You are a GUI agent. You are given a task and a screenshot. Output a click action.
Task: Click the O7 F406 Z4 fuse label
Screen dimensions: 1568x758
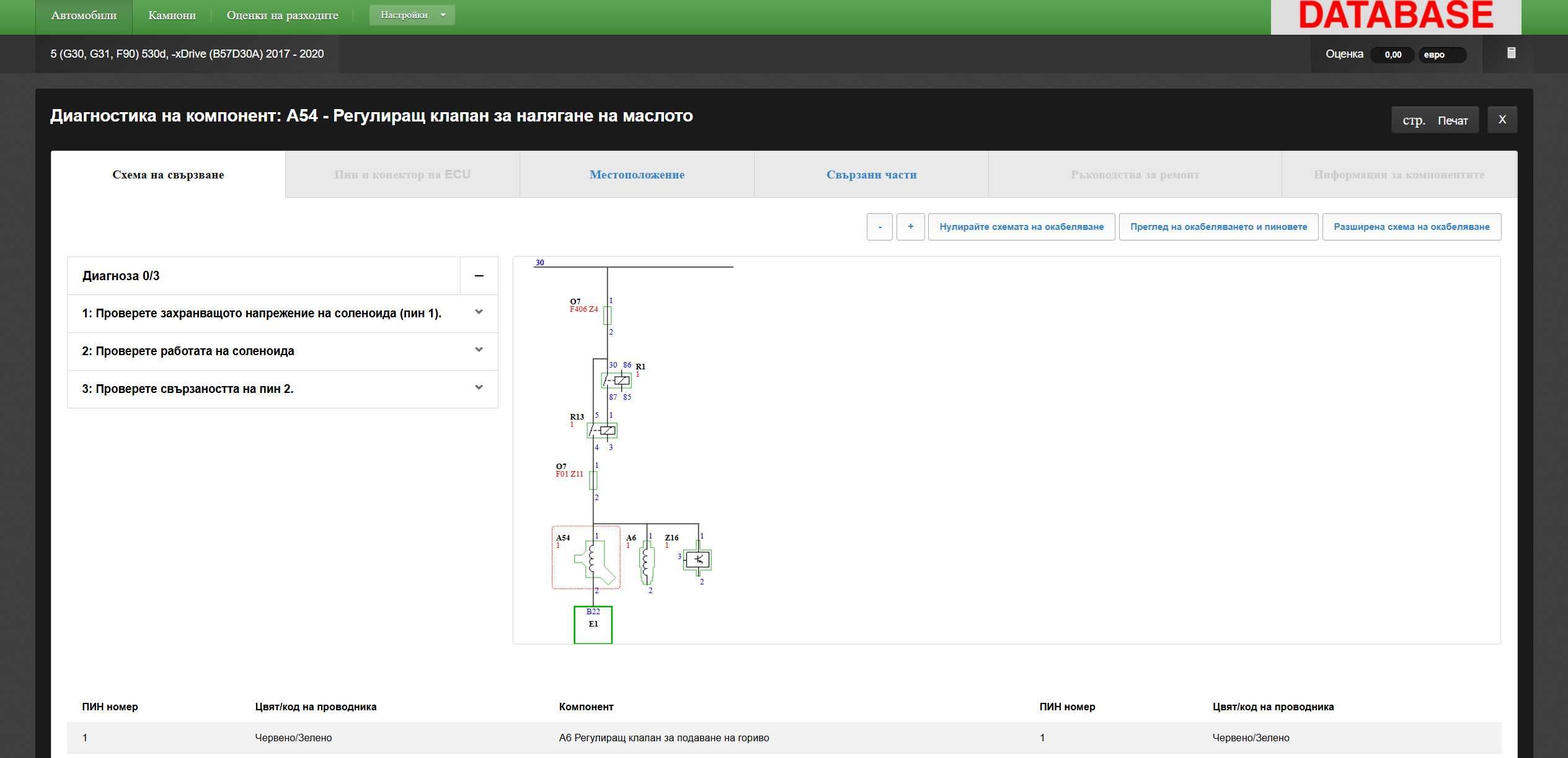[x=583, y=306]
